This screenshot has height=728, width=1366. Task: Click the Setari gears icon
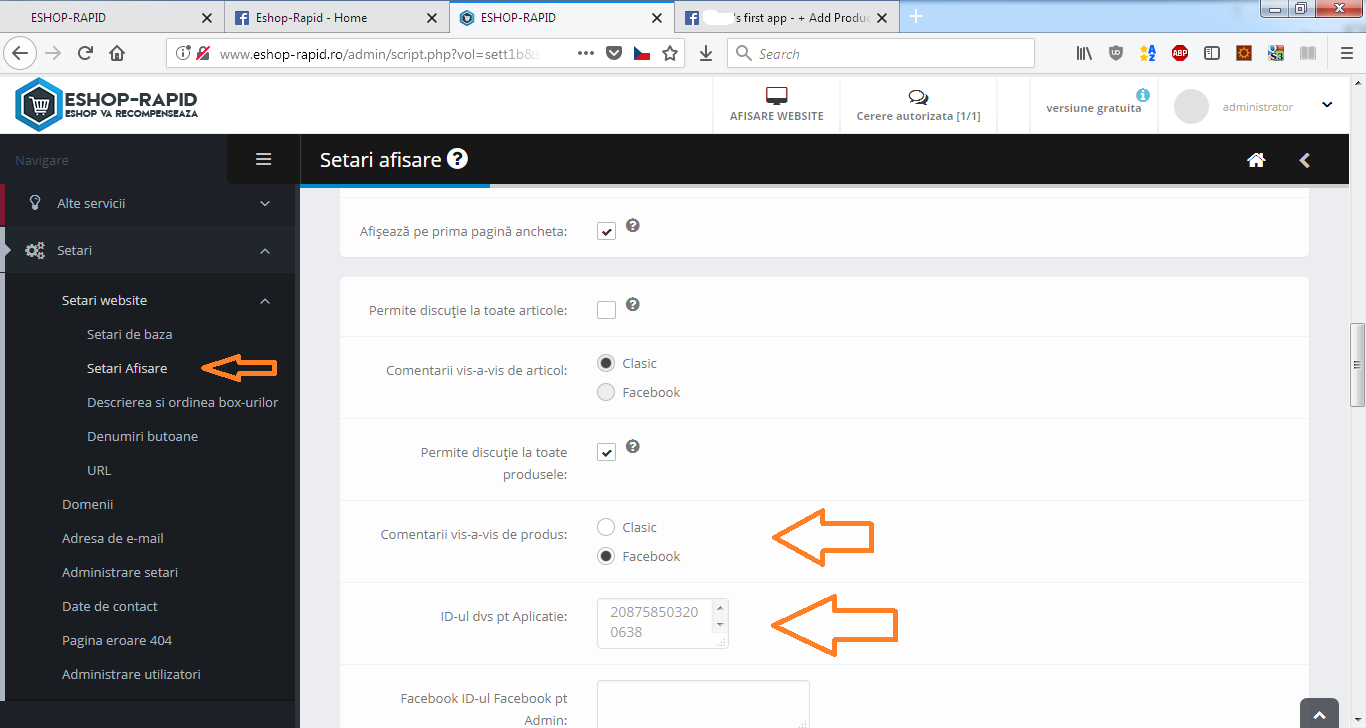pyautogui.click(x=35, y=251)
